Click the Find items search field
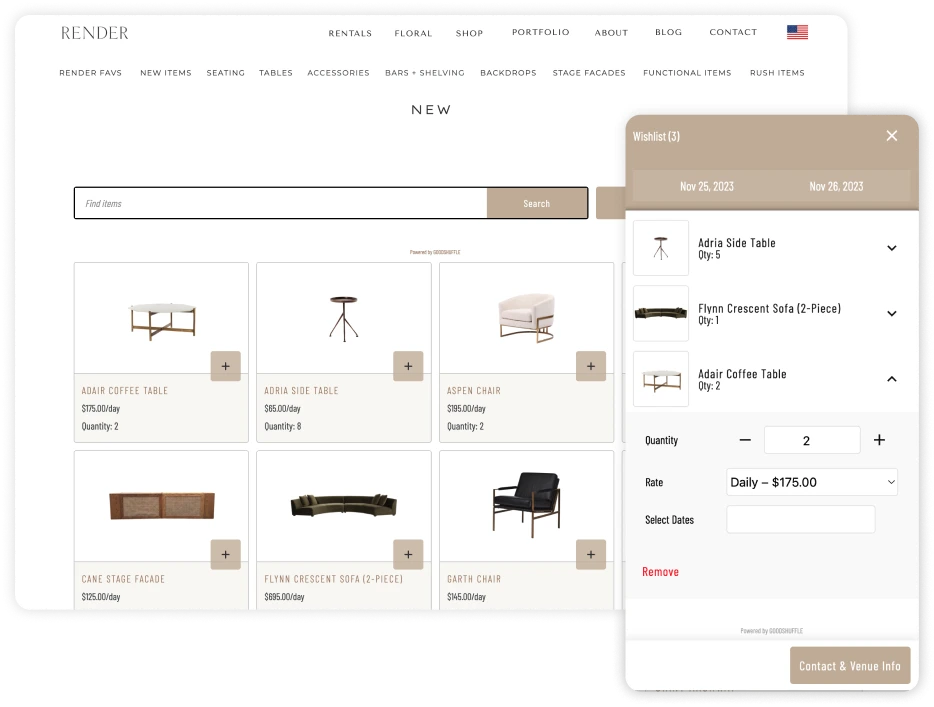This screenshot has width=934, height=707. [280, 203]
